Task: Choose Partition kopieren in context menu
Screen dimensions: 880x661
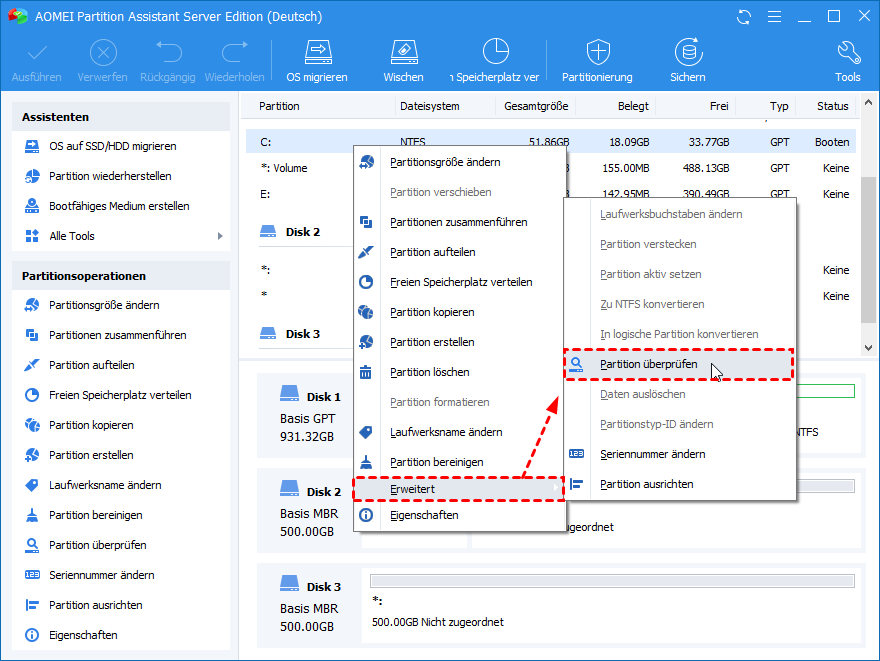Action: 459,313
